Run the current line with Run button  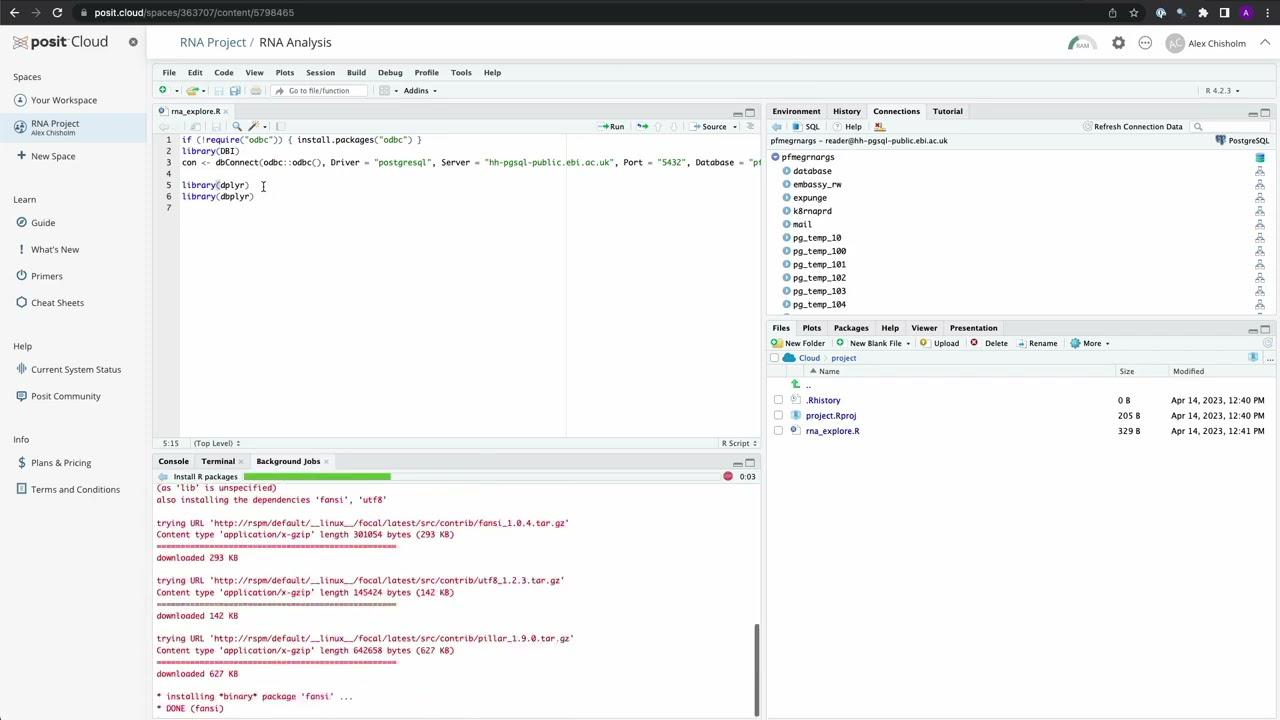click(613, 126)
